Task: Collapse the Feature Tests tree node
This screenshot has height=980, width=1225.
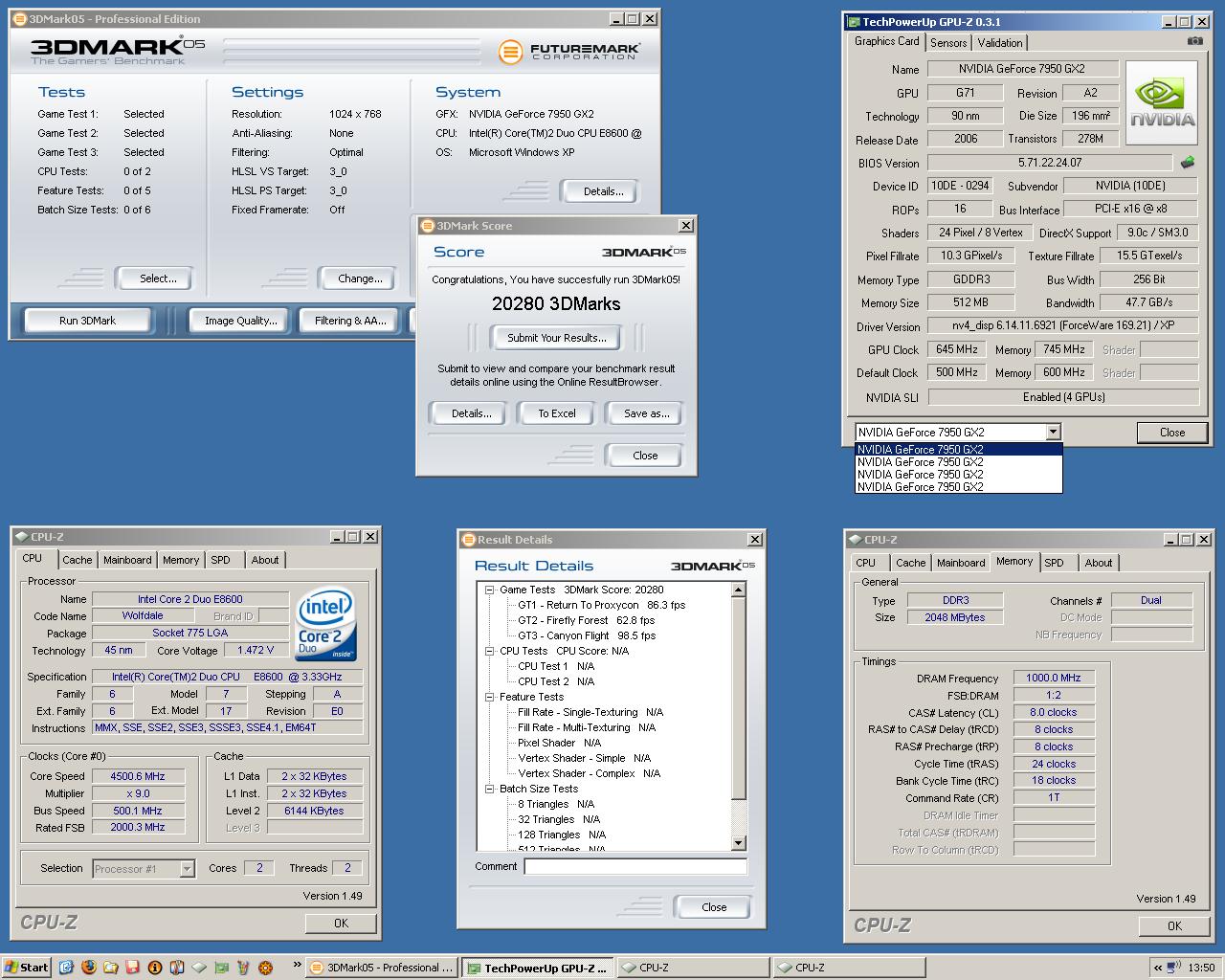Action: click(x=489, y=697)
